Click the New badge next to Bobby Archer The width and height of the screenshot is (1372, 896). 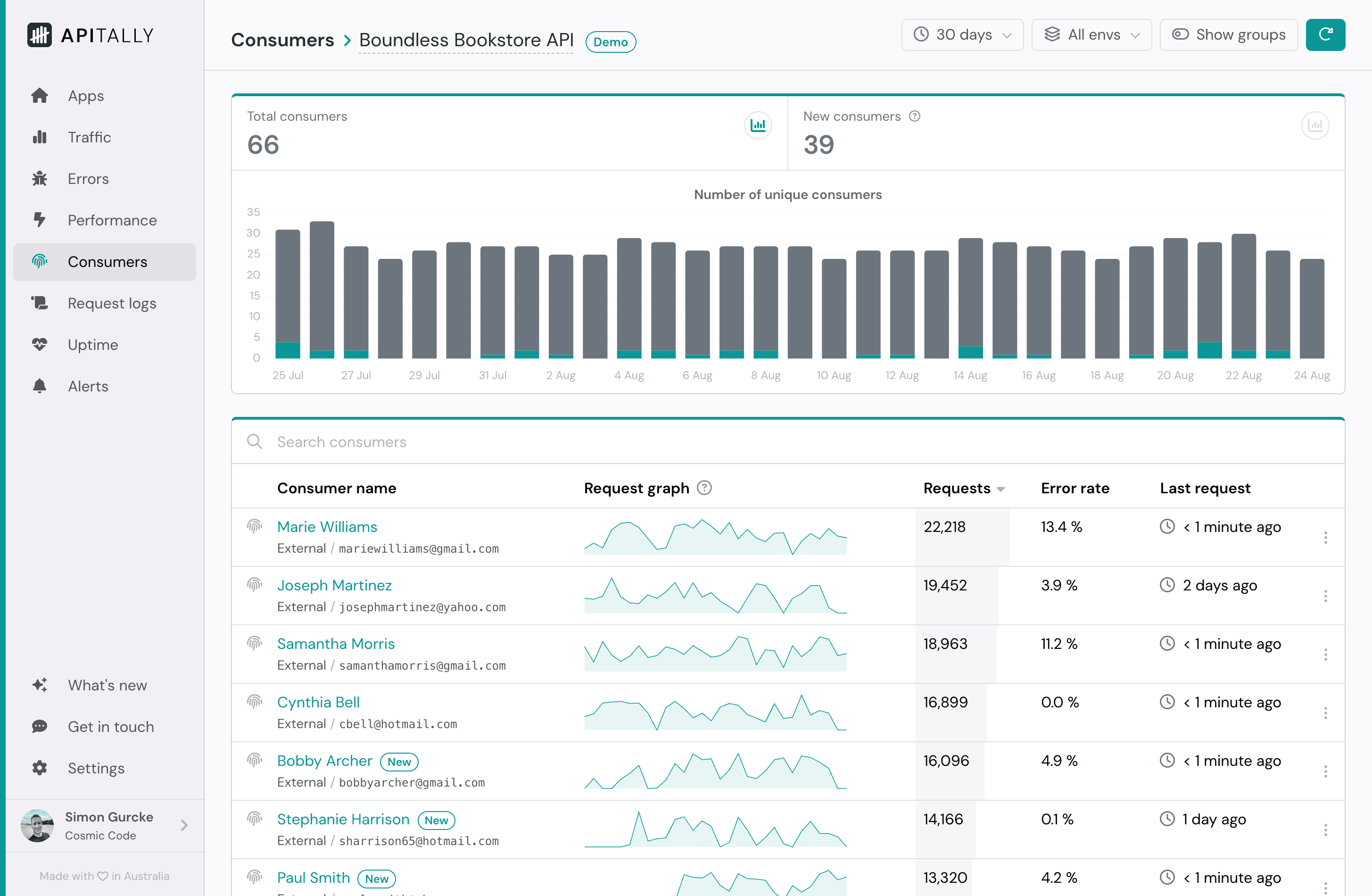point(399,762)
